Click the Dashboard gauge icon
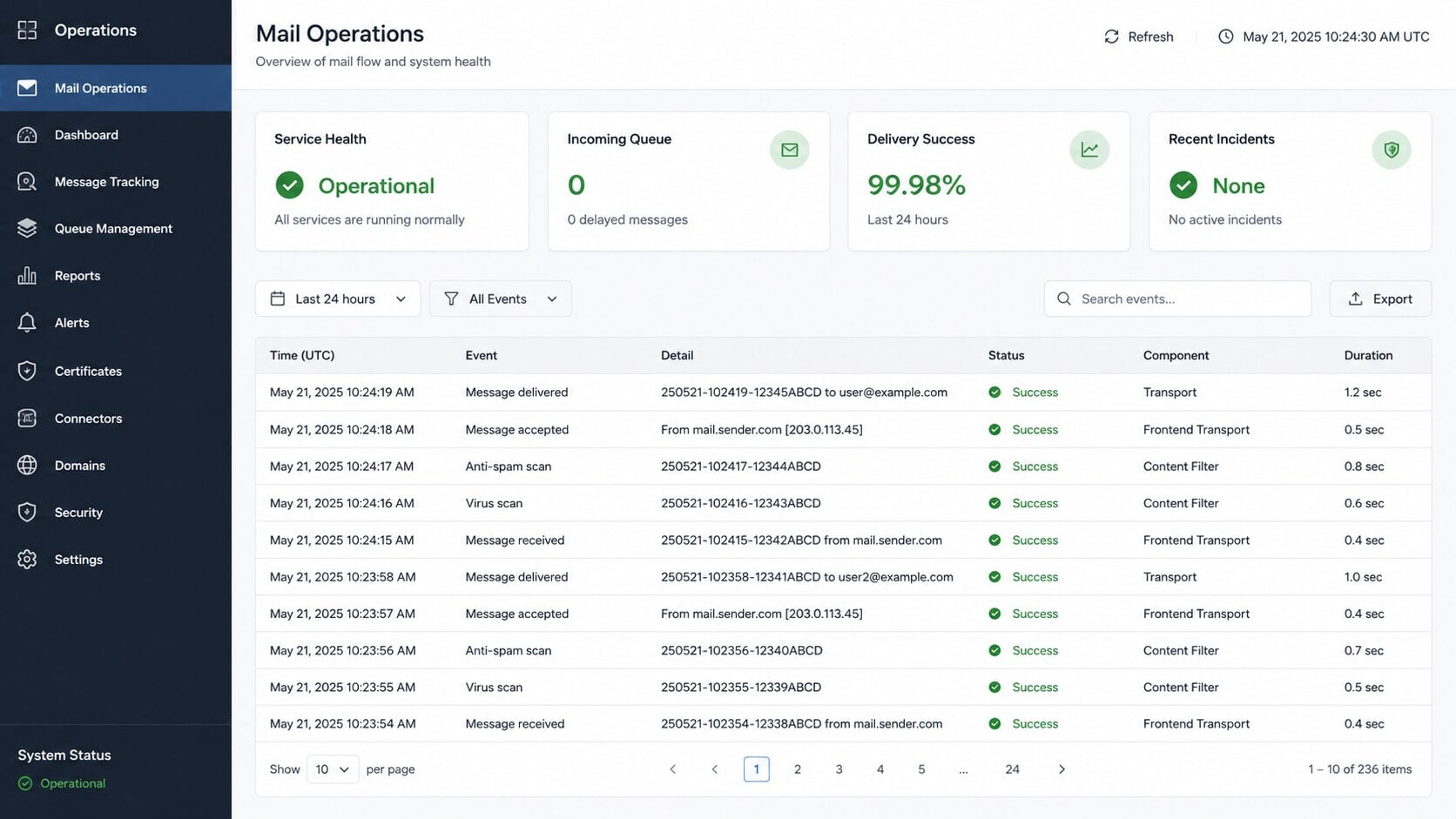 pos(27,135)
